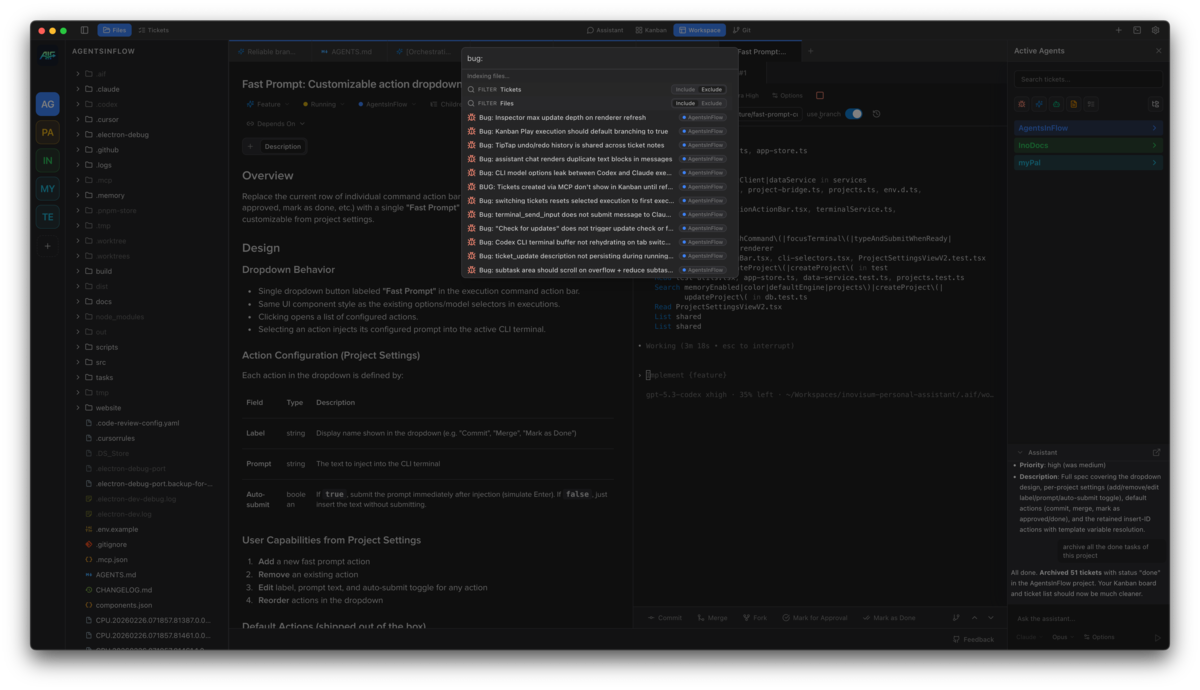The width and height of the screenshot is (1200, 690).
Task: Click the Search tickets input field
Action: click(1088, 78)
